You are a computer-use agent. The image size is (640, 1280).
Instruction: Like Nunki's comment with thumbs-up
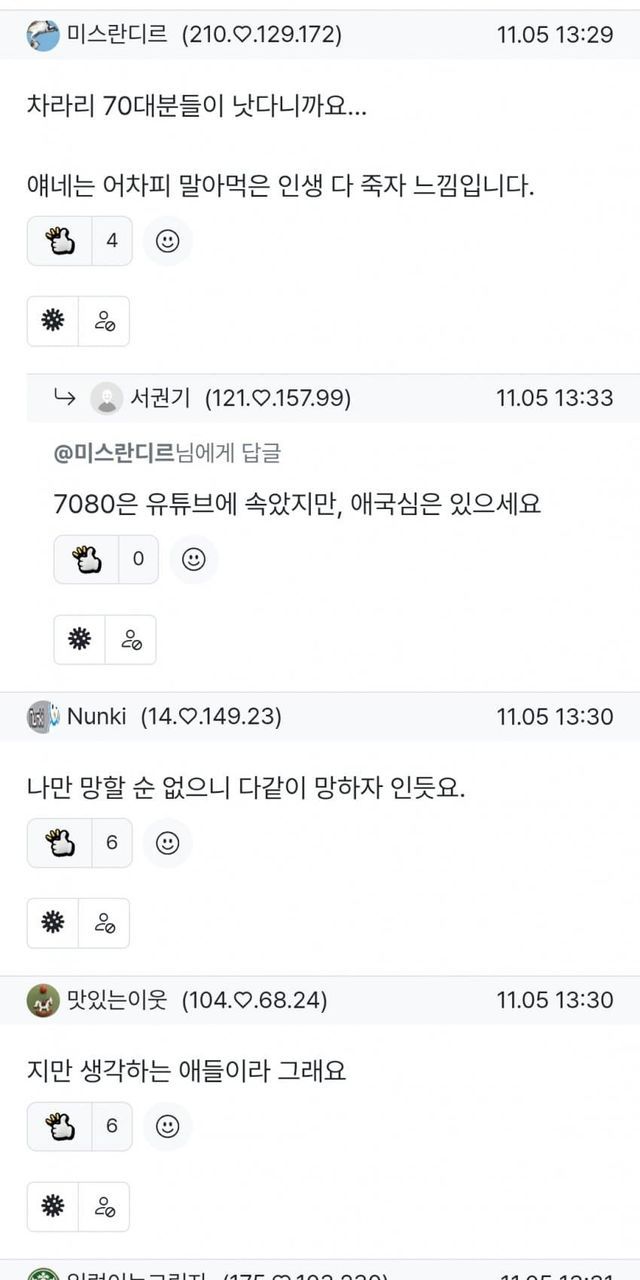60,843
